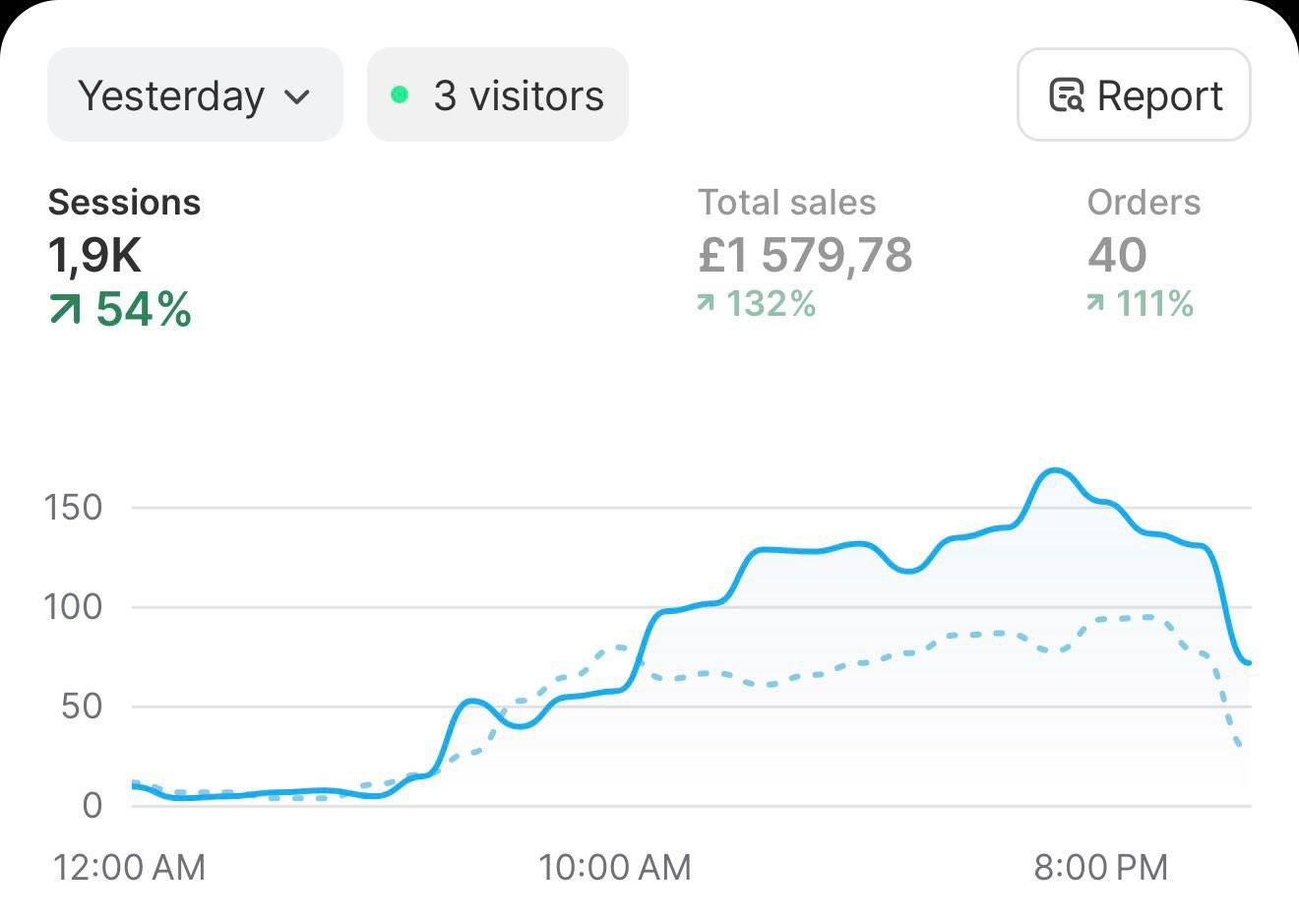This screenshot has height=924, width=1299.
Task: Click the 150 y-axis gridline label
Action: (74, 508)
